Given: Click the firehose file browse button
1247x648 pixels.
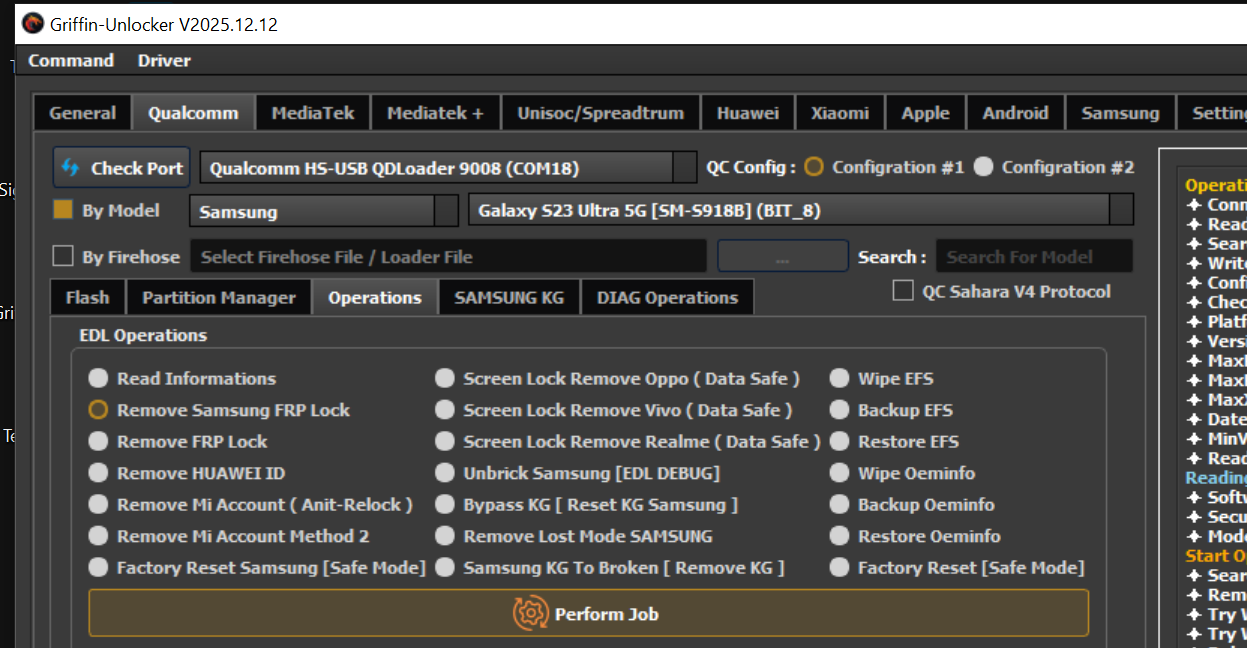Looking at the screenshot, I should tap(782, 257).
